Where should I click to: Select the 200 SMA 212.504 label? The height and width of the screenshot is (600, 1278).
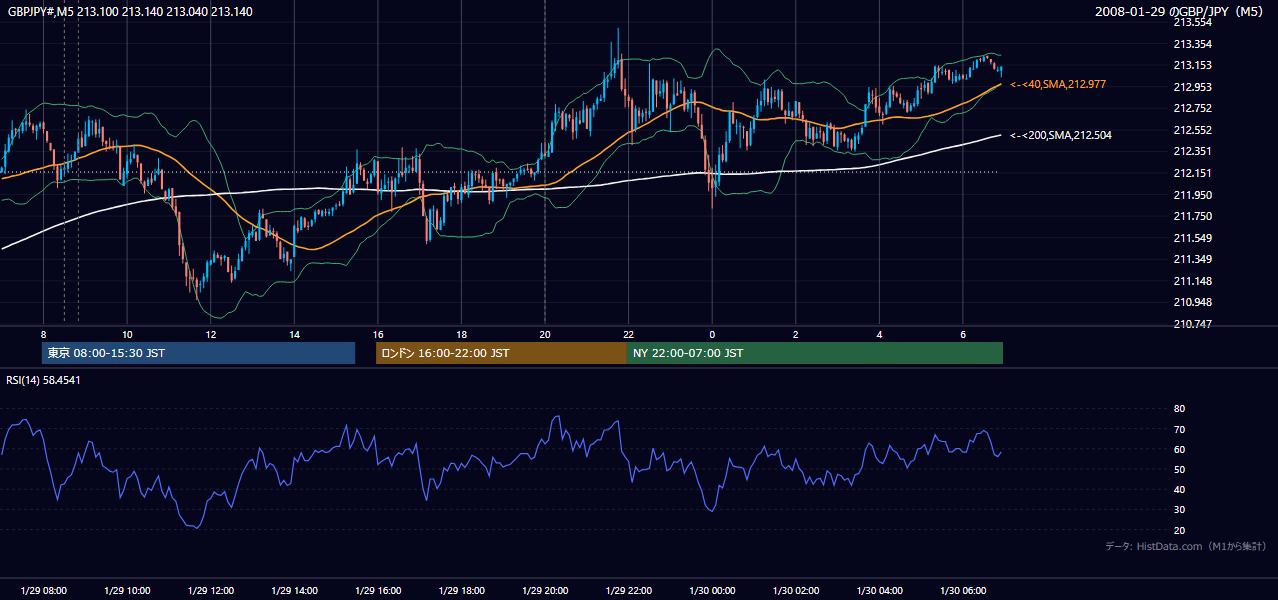point(1061,134)
